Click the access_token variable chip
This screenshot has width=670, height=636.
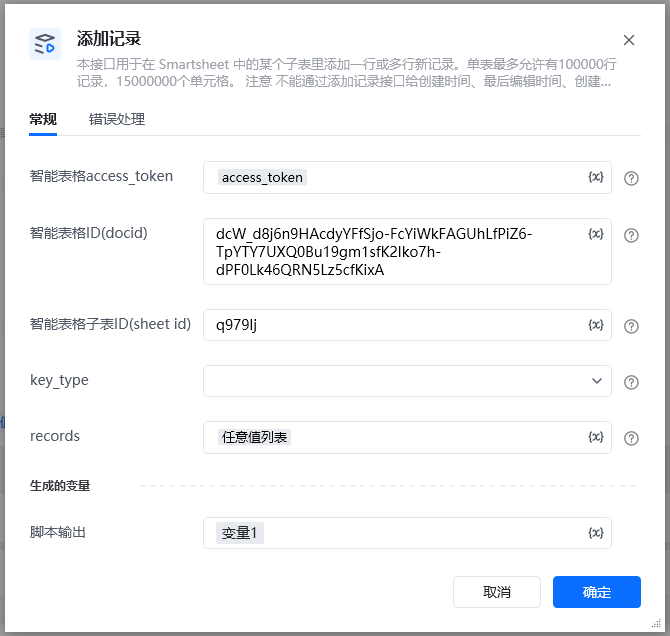tap(262, 177)
